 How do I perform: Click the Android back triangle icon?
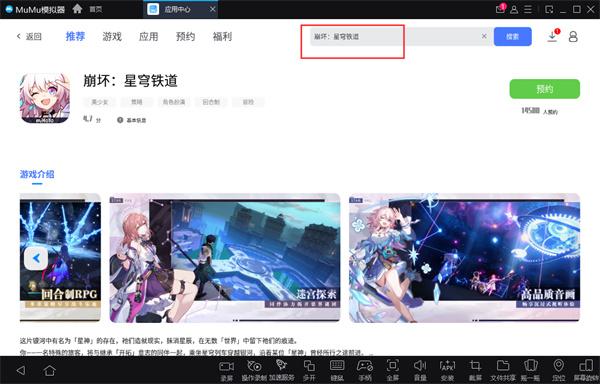[21, 370]
